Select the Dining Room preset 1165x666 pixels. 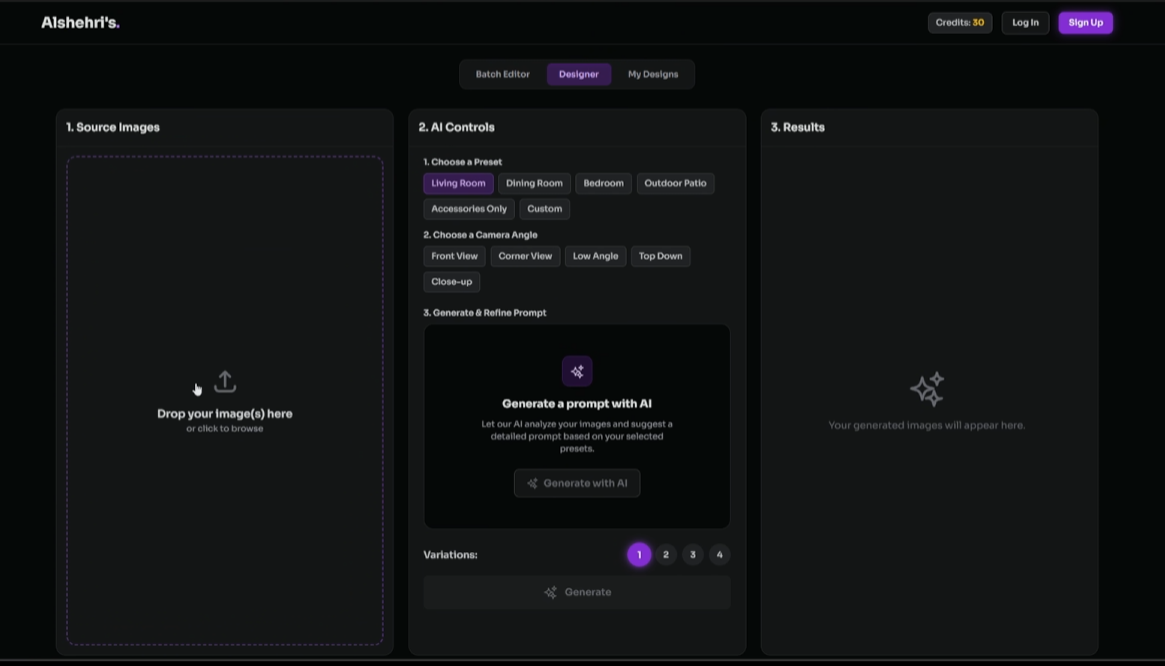coord(533,183)
